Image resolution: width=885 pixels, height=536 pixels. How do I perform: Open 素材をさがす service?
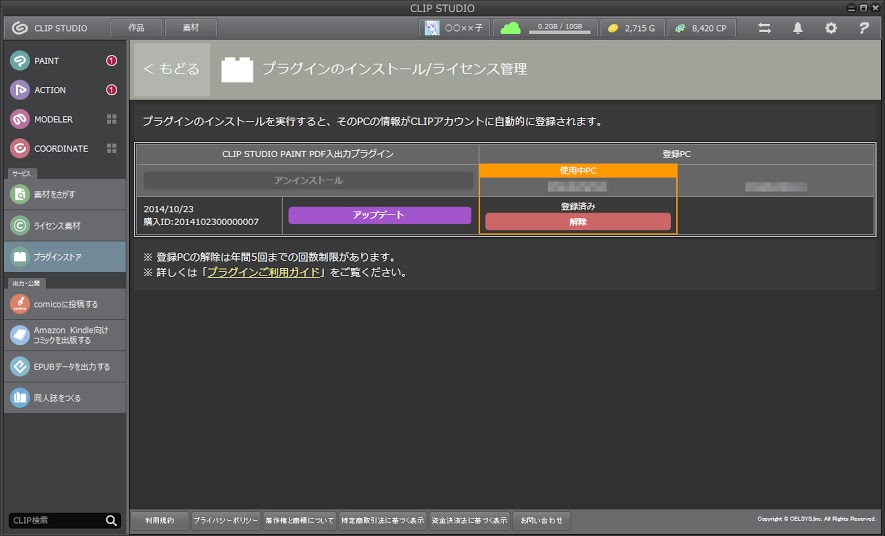coord(65,194)
